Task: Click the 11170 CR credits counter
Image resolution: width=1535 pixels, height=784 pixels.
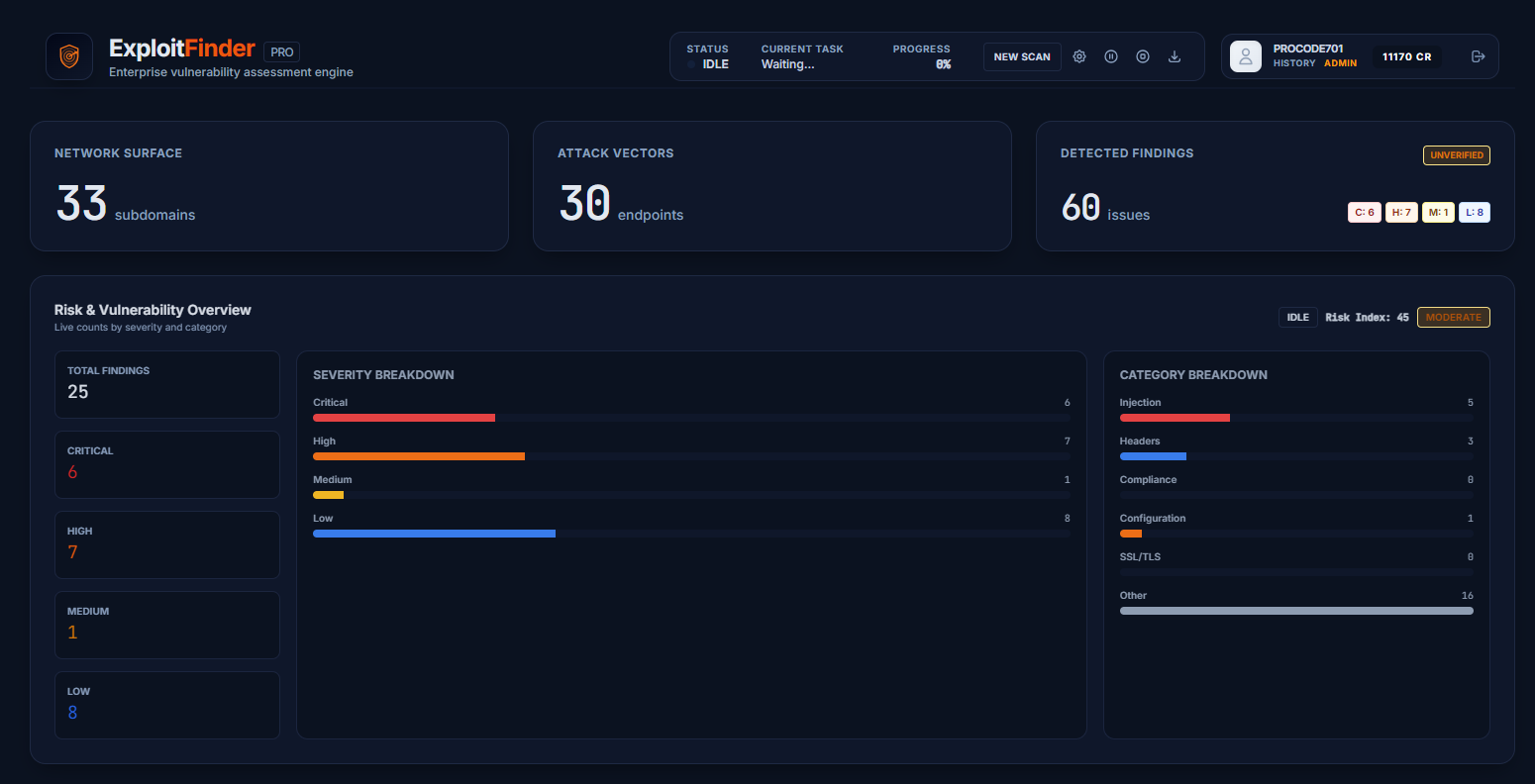Action: [1406, 56]
